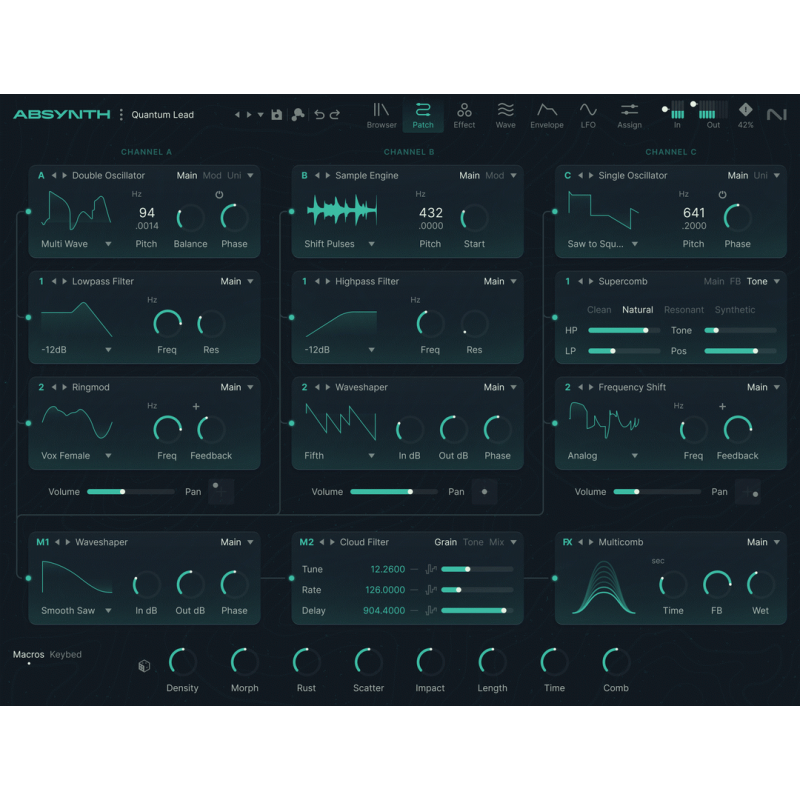Click the plus icon in Frequency Shift module
This screenshot has height=800, width=800.
[x=722, y=407]
